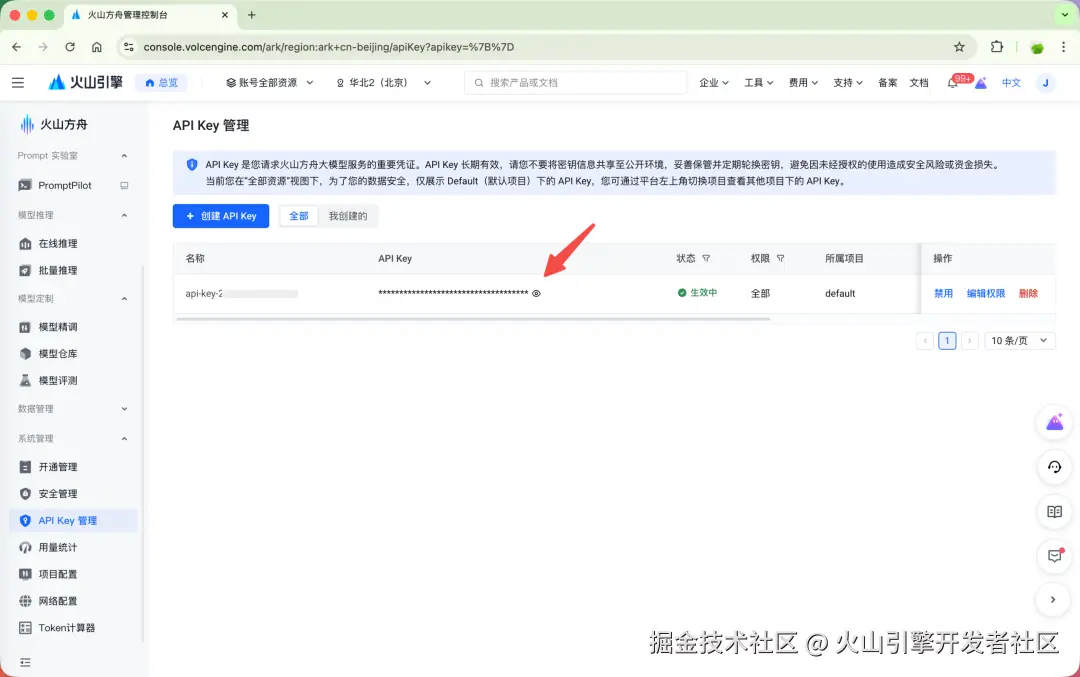Open 网络配置 in the sidebar
The height and width of the screenshot is (677, 1080).
pyautogui.click(x=58, y=601)
